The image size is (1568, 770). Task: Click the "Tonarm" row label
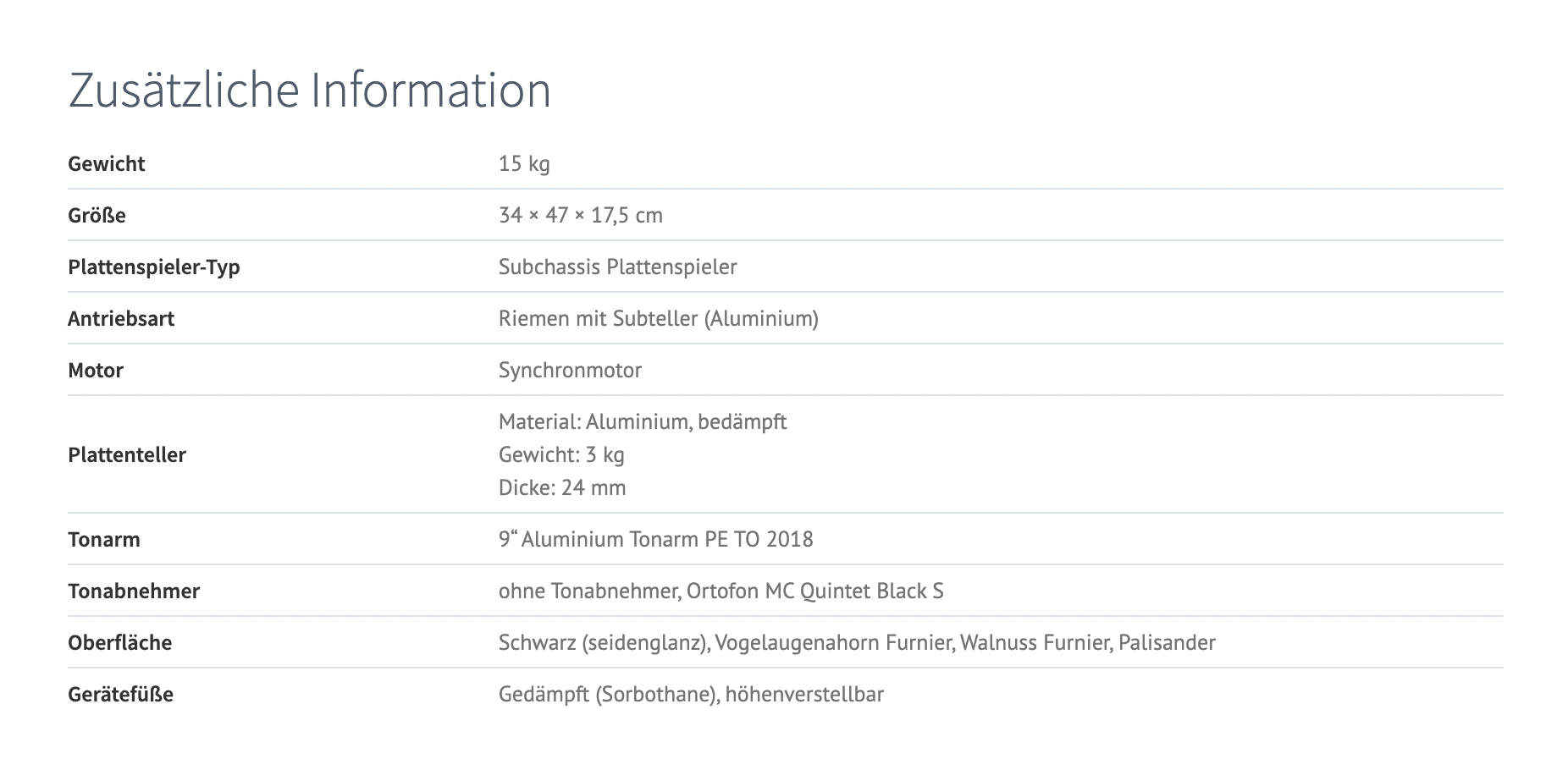[104, 539]
